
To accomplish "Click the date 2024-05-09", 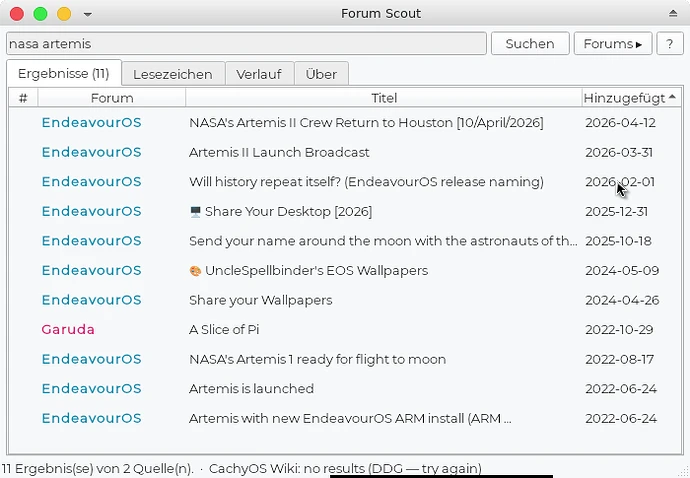I will tap(622, 270).
